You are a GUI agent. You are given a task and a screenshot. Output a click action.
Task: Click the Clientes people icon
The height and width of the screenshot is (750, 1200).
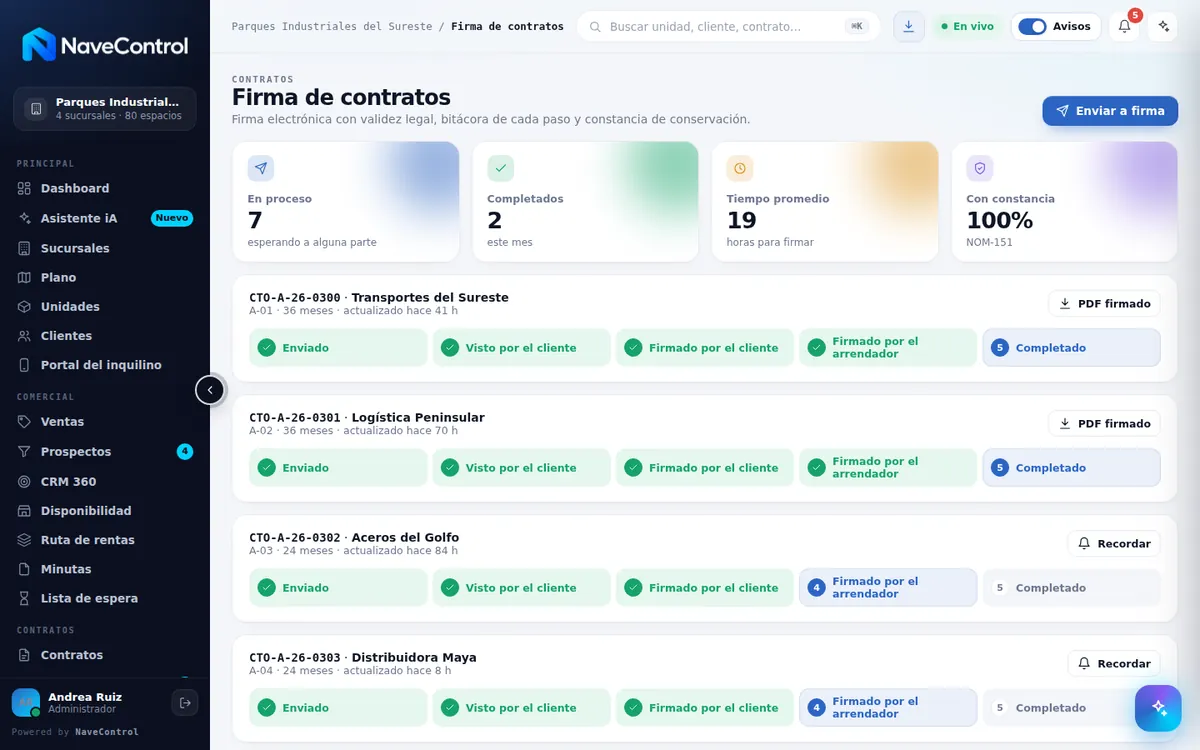click(x=25, y=336)
